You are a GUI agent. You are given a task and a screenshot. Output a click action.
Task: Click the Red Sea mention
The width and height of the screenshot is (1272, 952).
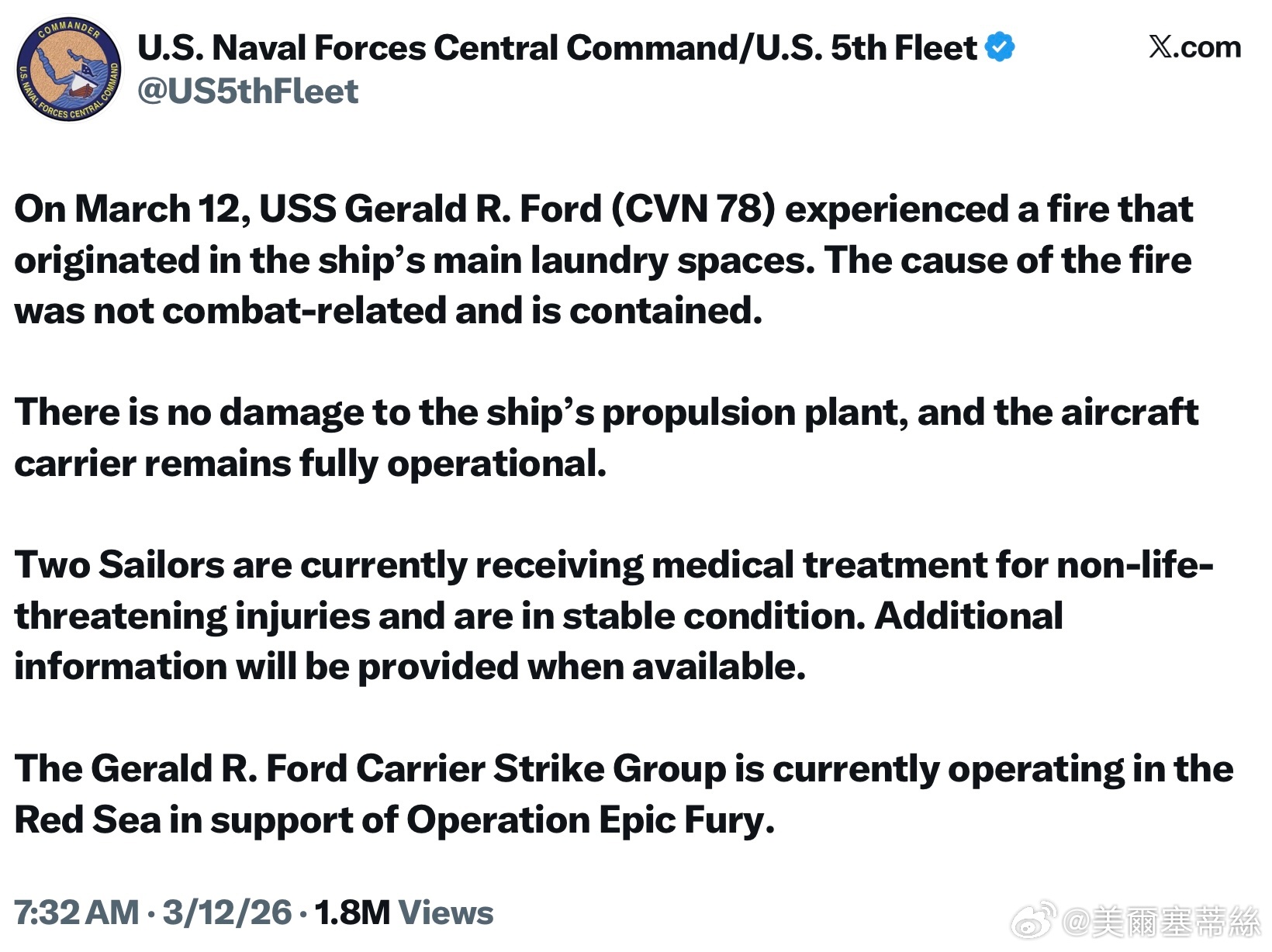pos(88,820)
